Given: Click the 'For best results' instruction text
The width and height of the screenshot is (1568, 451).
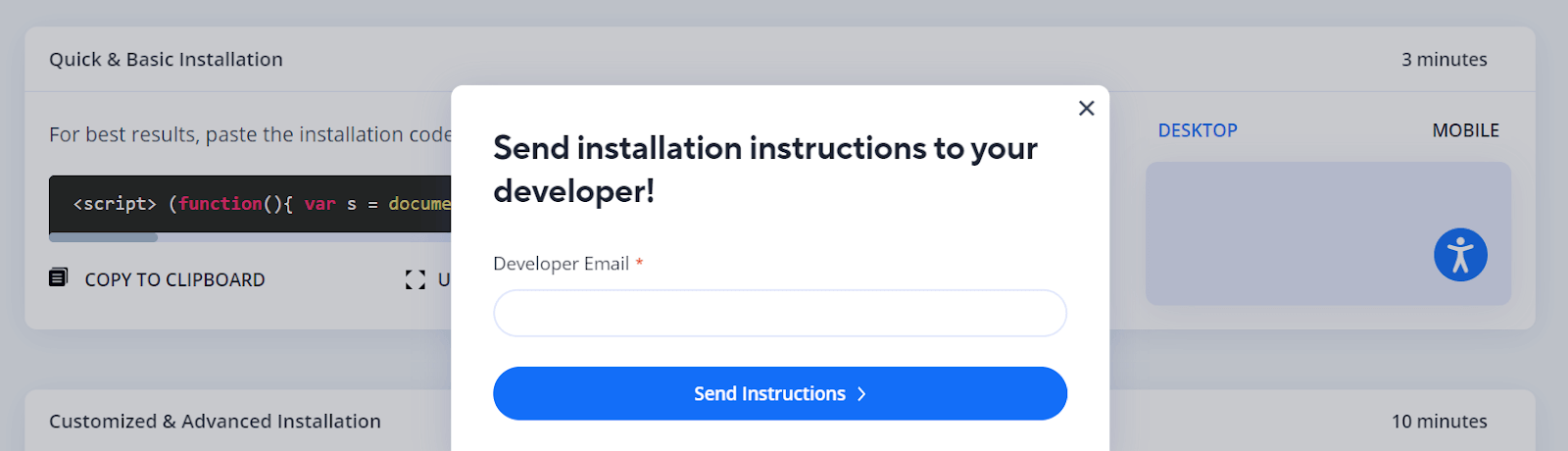Looking at the screenshot, I should [x=250, y=134].
